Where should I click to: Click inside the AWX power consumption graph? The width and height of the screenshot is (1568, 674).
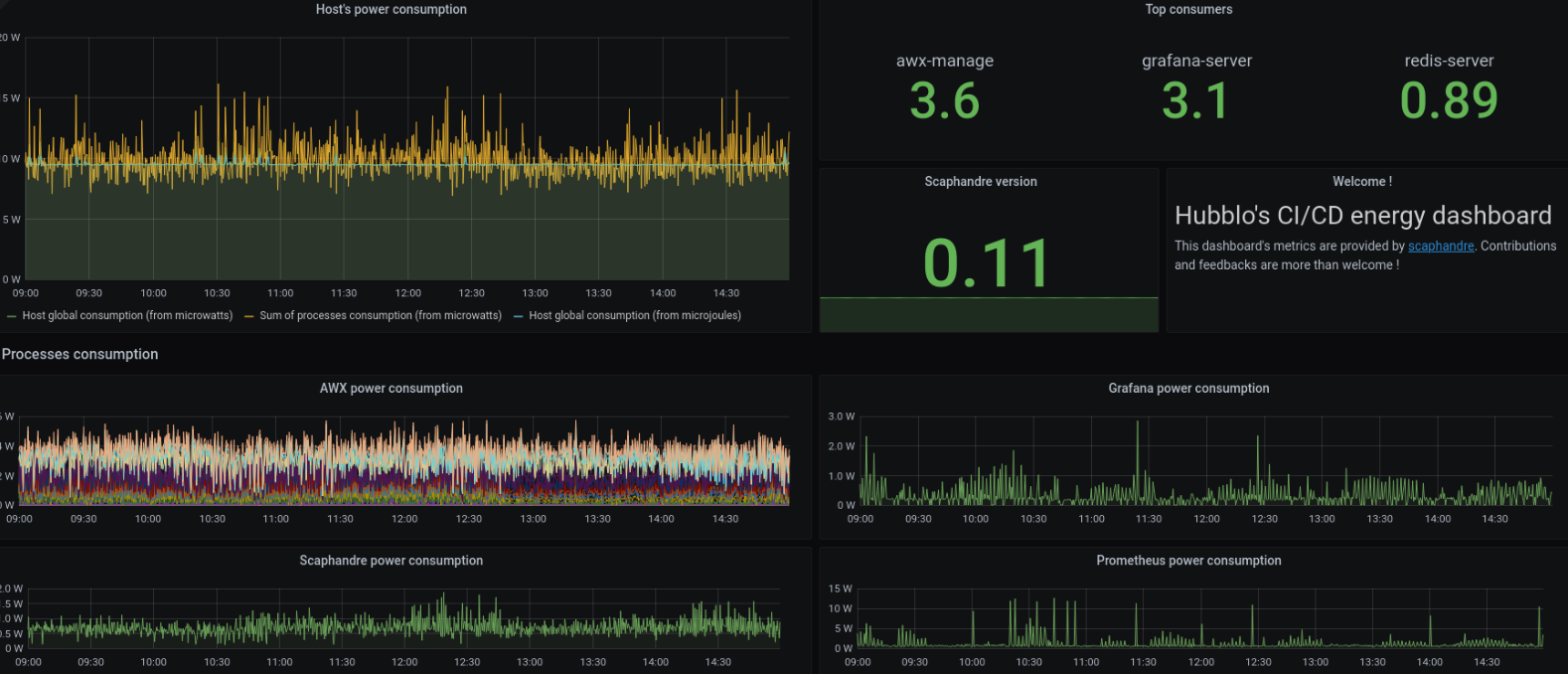pos(404,462)
